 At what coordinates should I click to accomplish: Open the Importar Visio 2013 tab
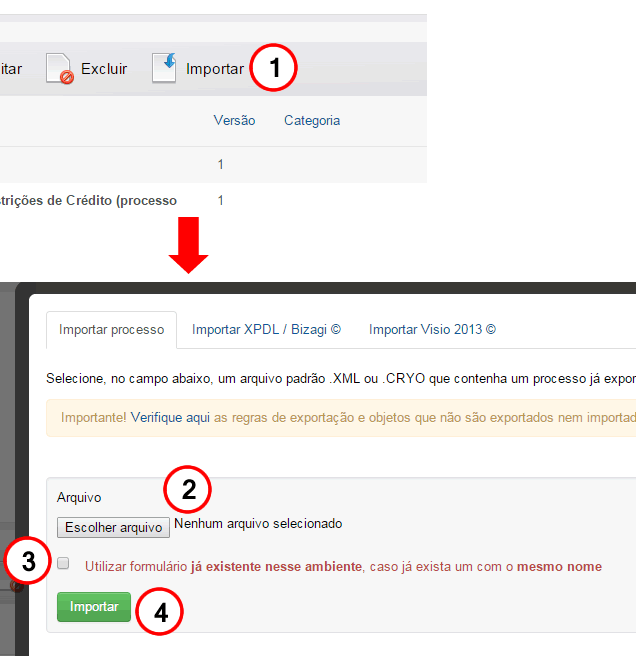(x=432, y=329)
